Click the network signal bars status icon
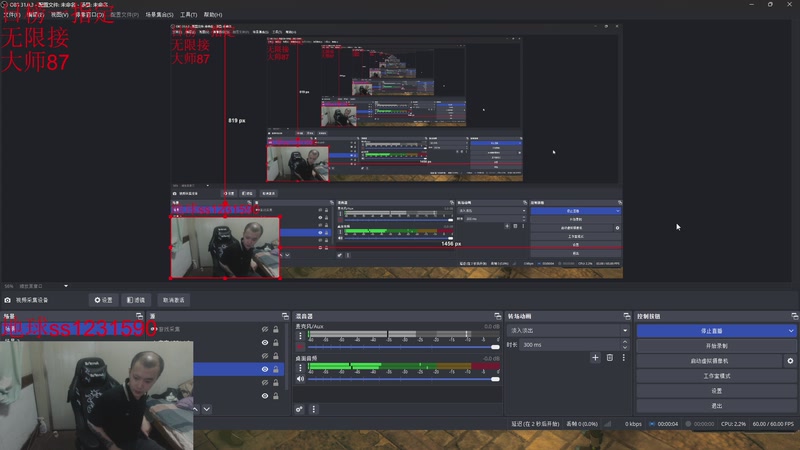Screen dimensions: 800x450 [x=608, y=424]
